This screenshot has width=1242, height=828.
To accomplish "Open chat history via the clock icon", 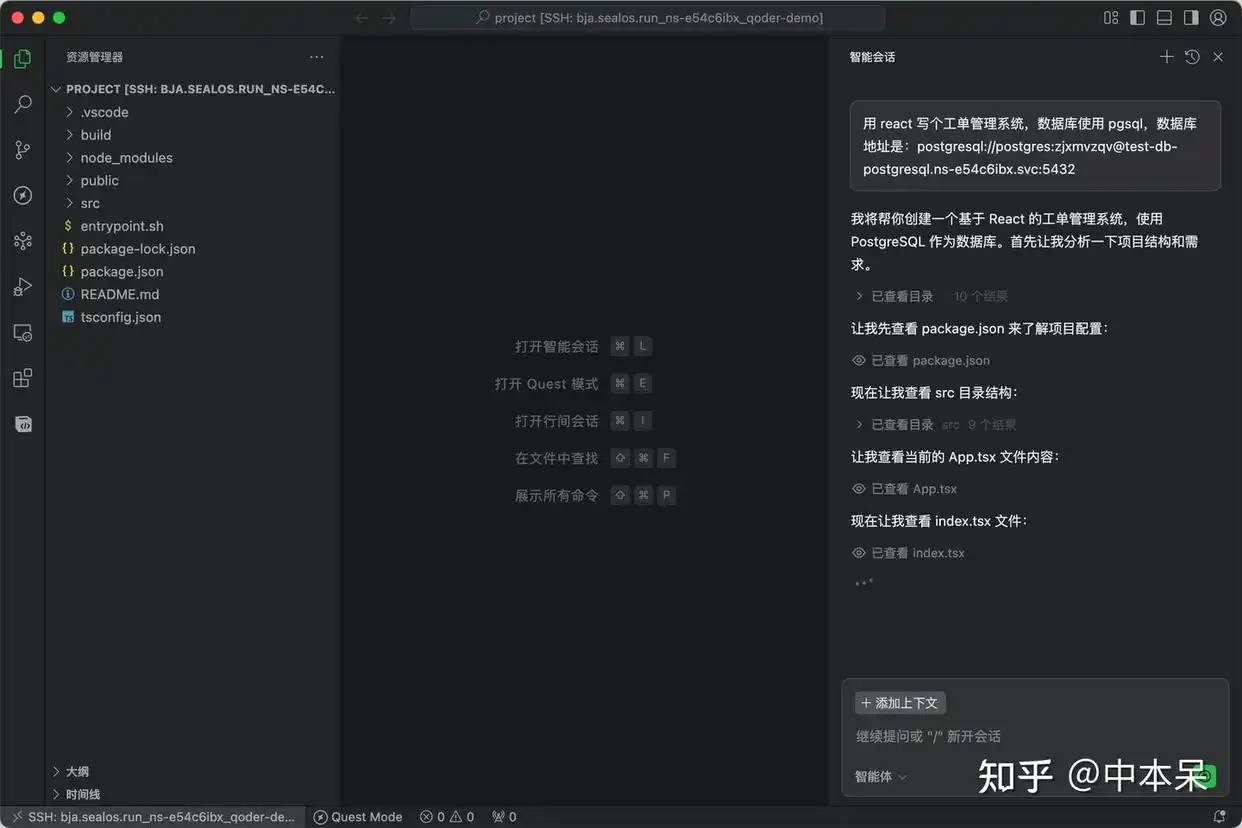I will pyautogui.click(x=1192, y=57).
